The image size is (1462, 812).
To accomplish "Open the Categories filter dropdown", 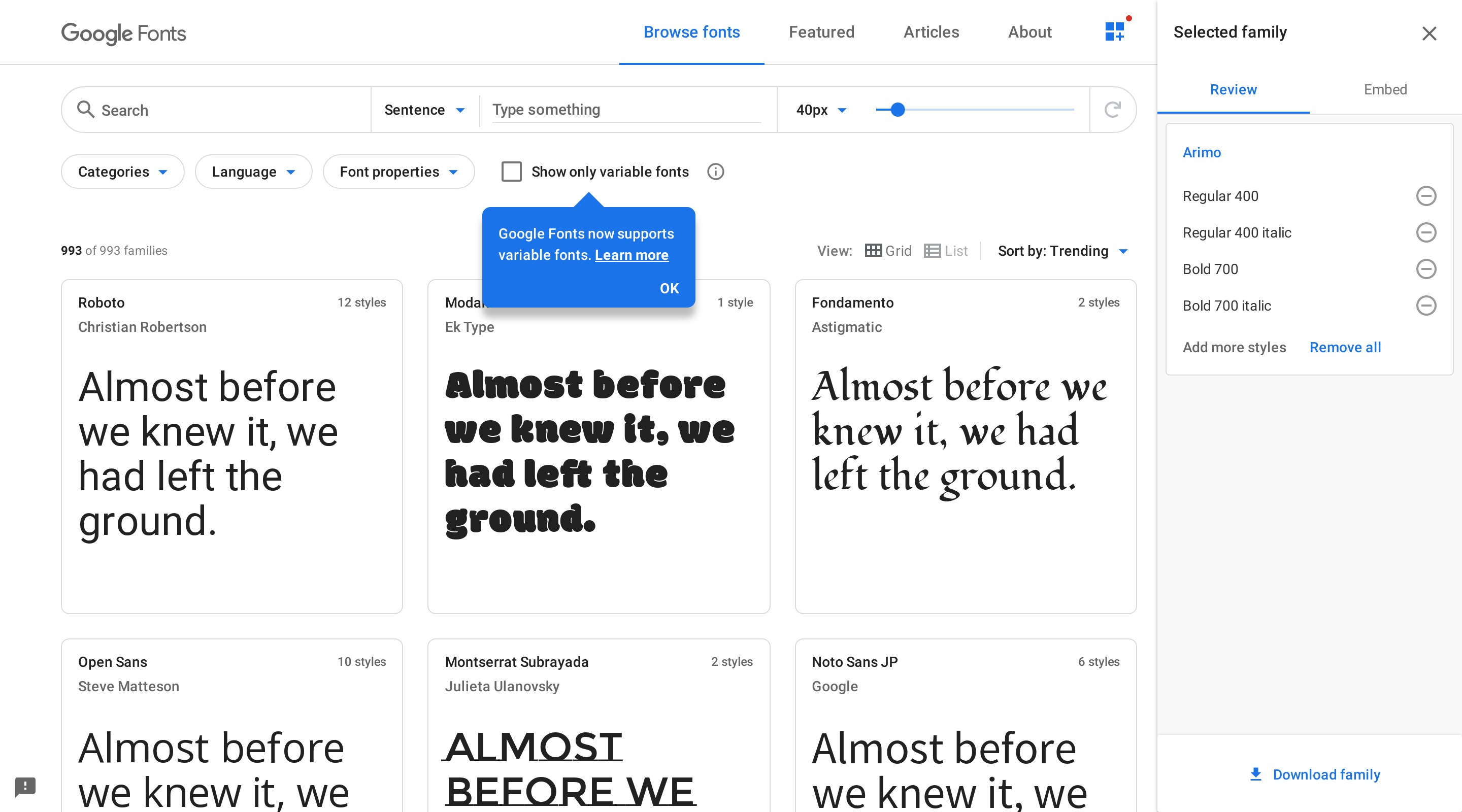I will (122, 172).
